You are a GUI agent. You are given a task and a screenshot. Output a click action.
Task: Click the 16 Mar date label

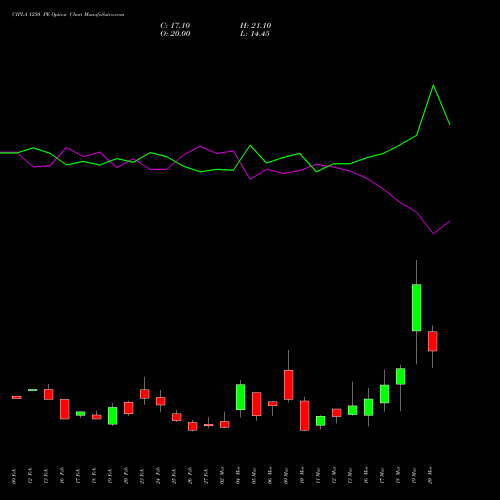coord(366,476)
